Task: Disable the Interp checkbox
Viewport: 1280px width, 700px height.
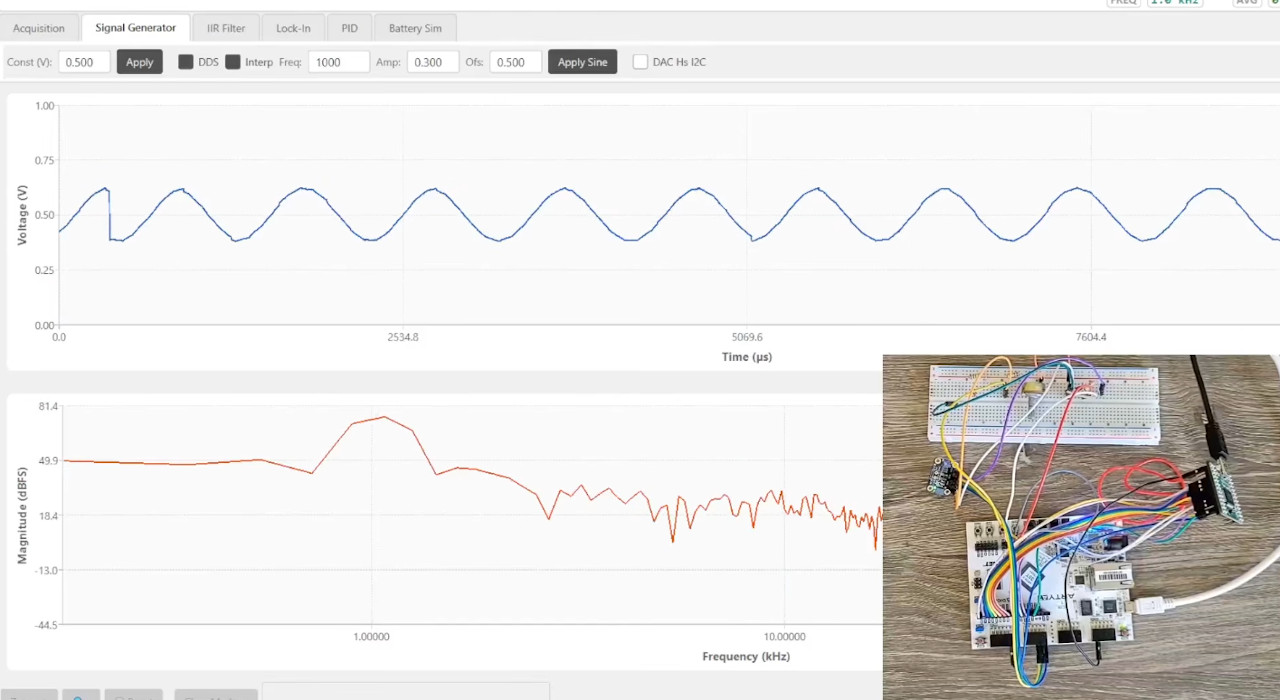Action: click(233, 62)
